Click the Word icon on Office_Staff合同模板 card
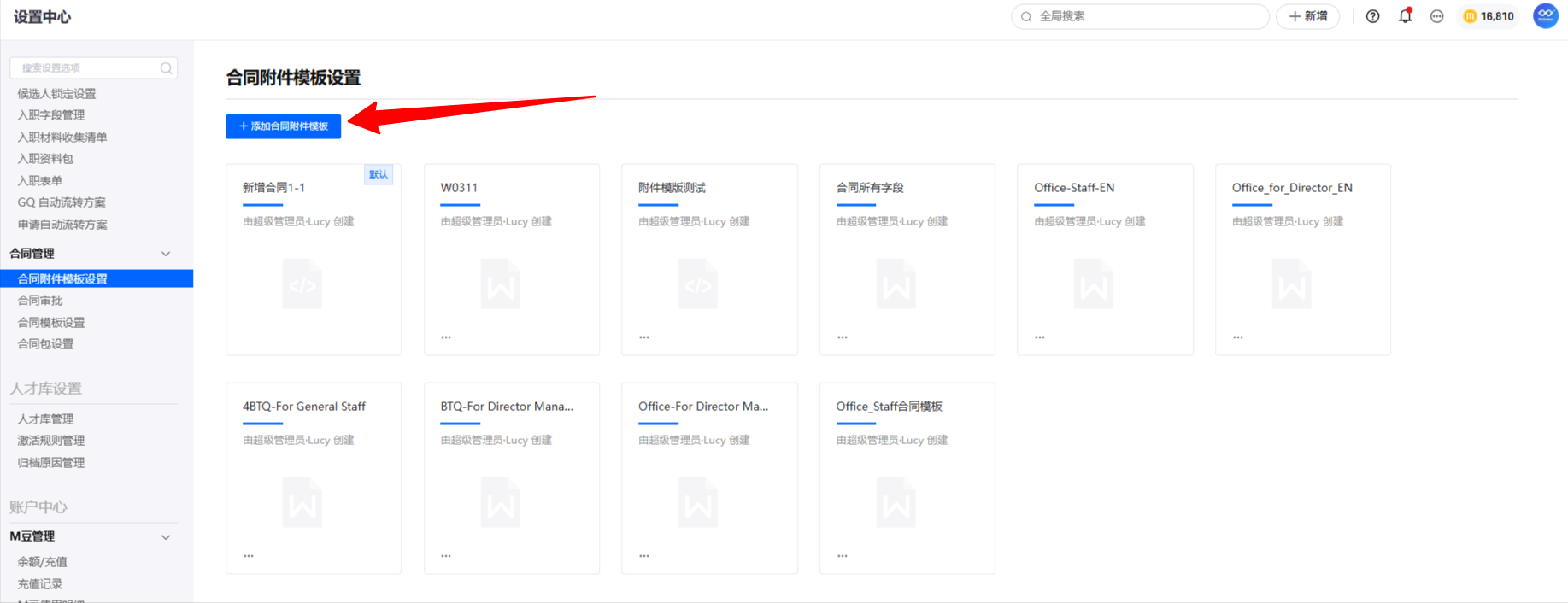1568x603 pixels. [x=896, y=503]
